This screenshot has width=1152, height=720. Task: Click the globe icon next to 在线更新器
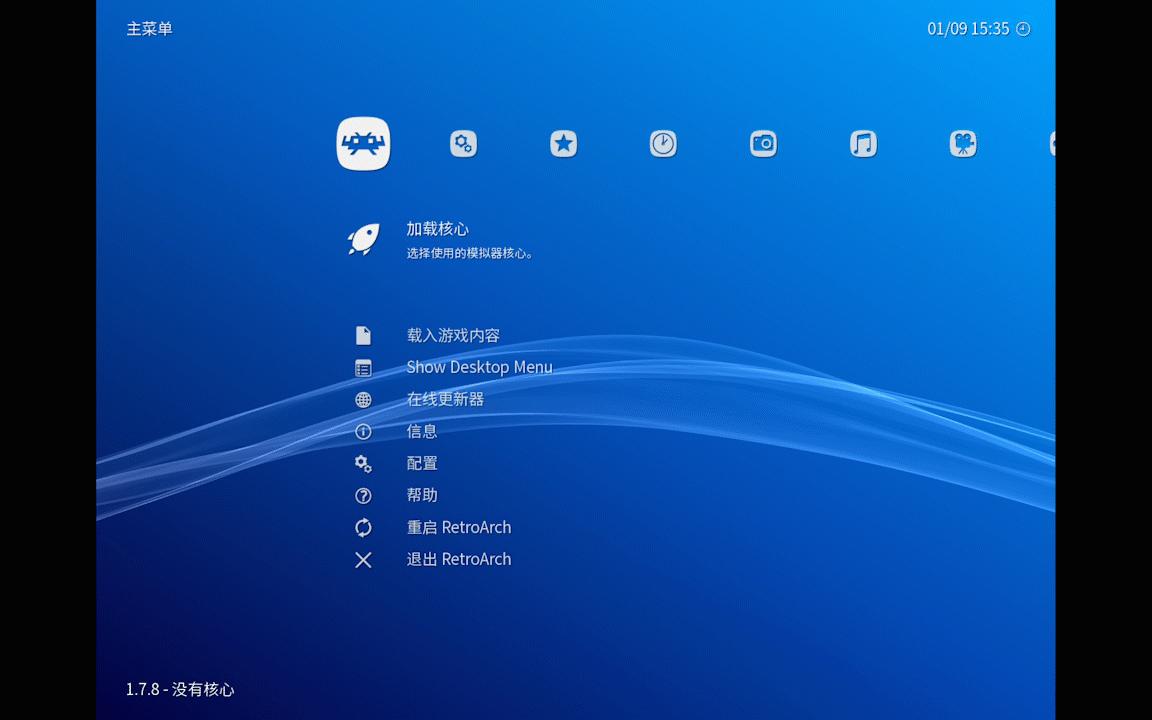(x=363, y=399)
